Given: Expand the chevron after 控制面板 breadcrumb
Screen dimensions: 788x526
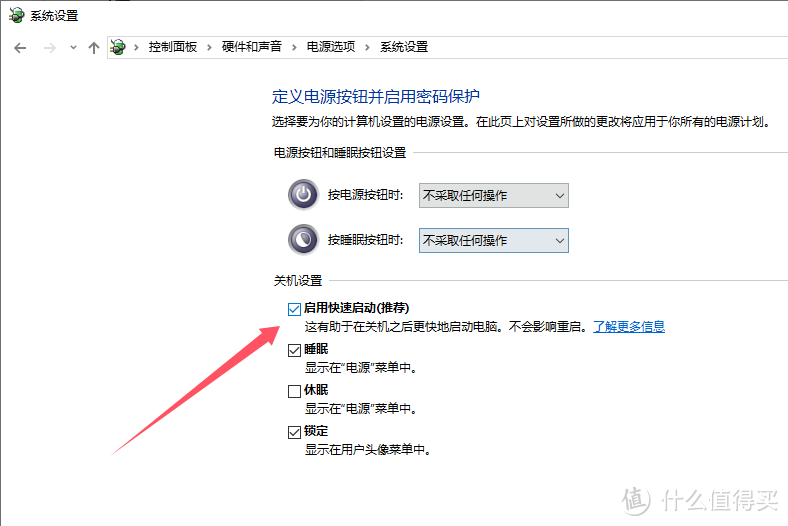Looking at the screenshot, I should pyautogui.click(x=209, y=48).
